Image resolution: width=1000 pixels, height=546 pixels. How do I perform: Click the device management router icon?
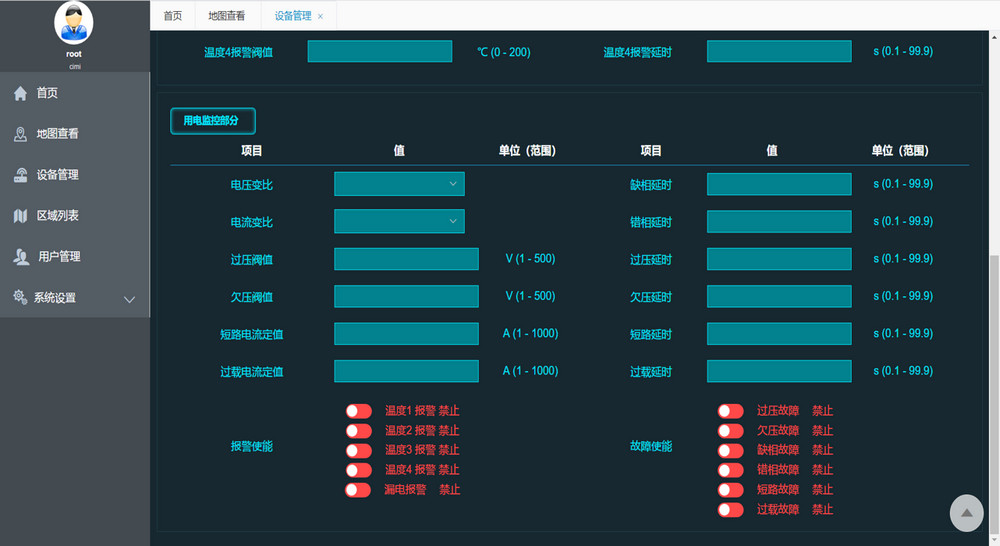tap(20, 175)
